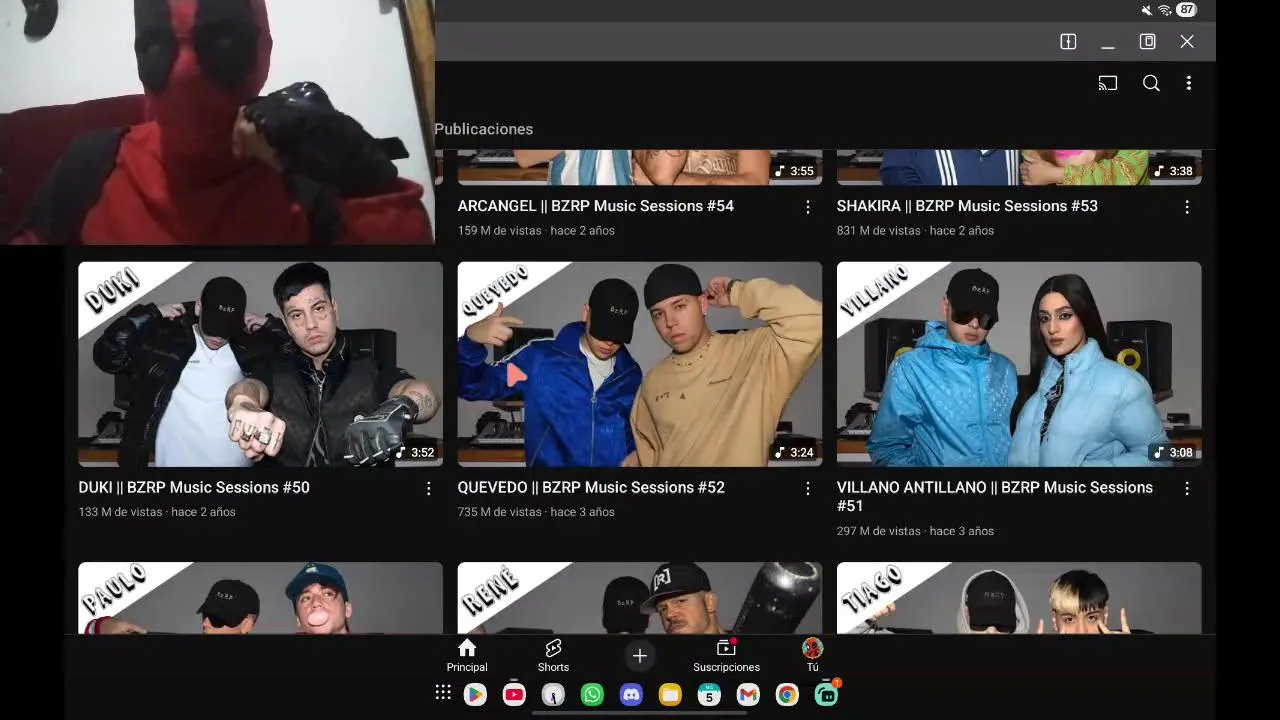Image resolution: width=1280 pixels, height=720 pixels.
Task: Click the 3:24 duration badge on QUEVEDO
Action: tap(794, 452)
